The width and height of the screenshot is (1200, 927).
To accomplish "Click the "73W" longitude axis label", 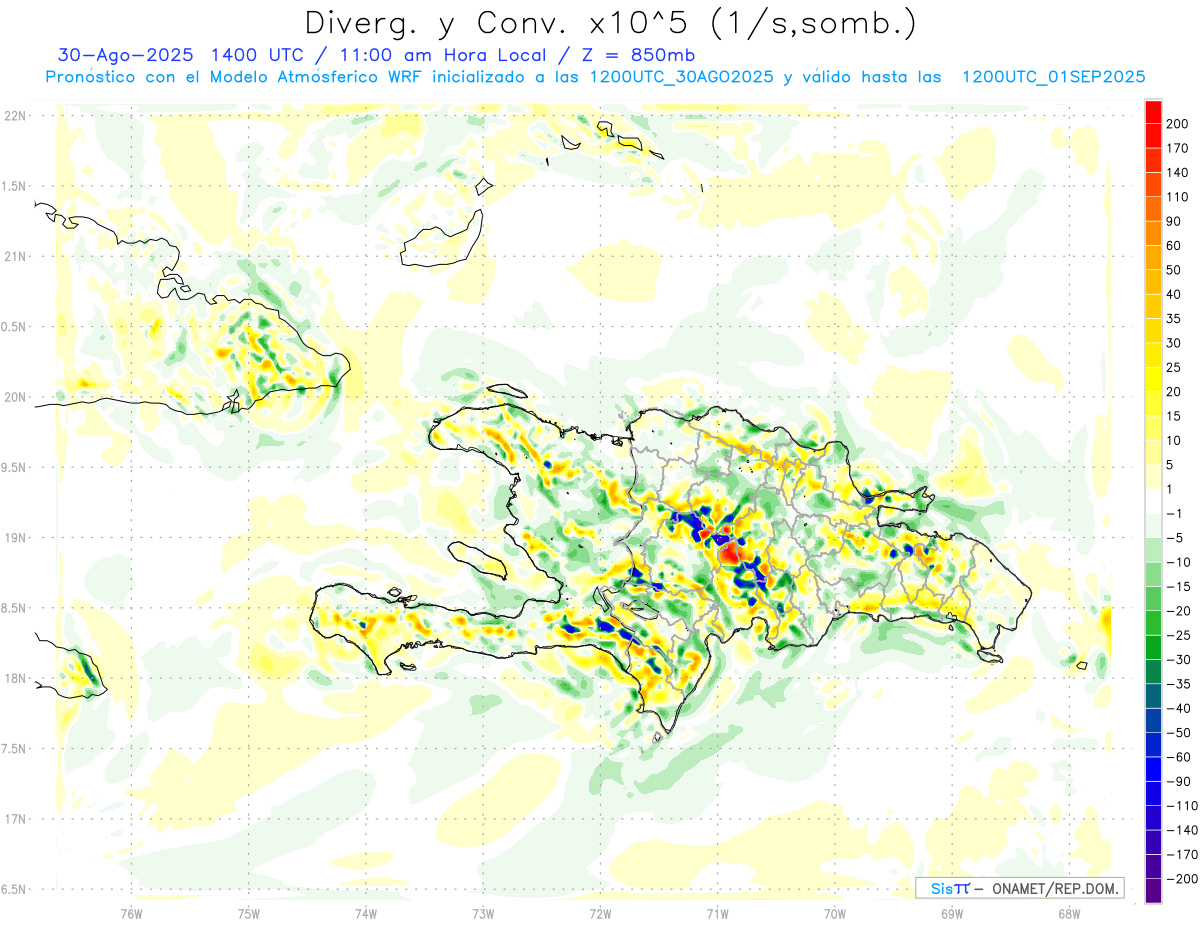I will tap(483, 913).
